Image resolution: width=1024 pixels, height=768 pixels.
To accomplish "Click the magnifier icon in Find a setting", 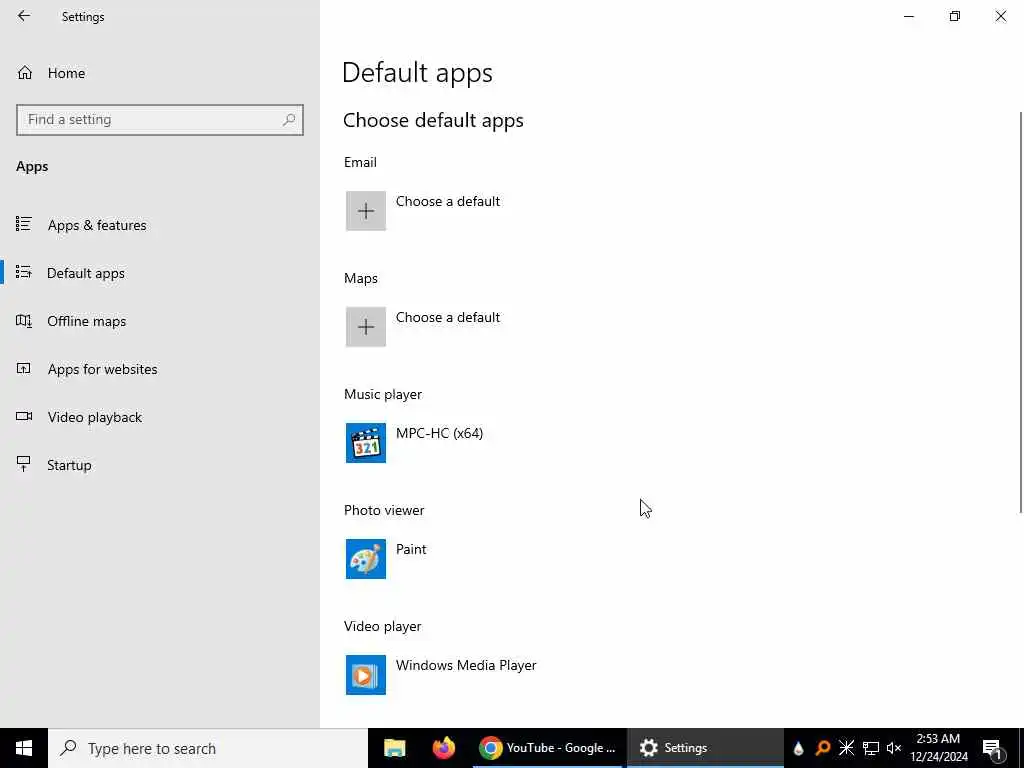I will tap(289, 120).
